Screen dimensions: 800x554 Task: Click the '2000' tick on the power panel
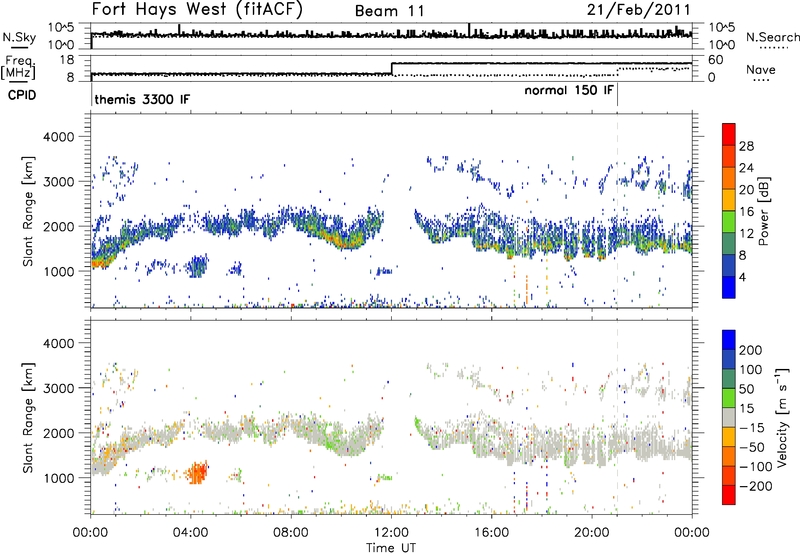coord(61,226)
